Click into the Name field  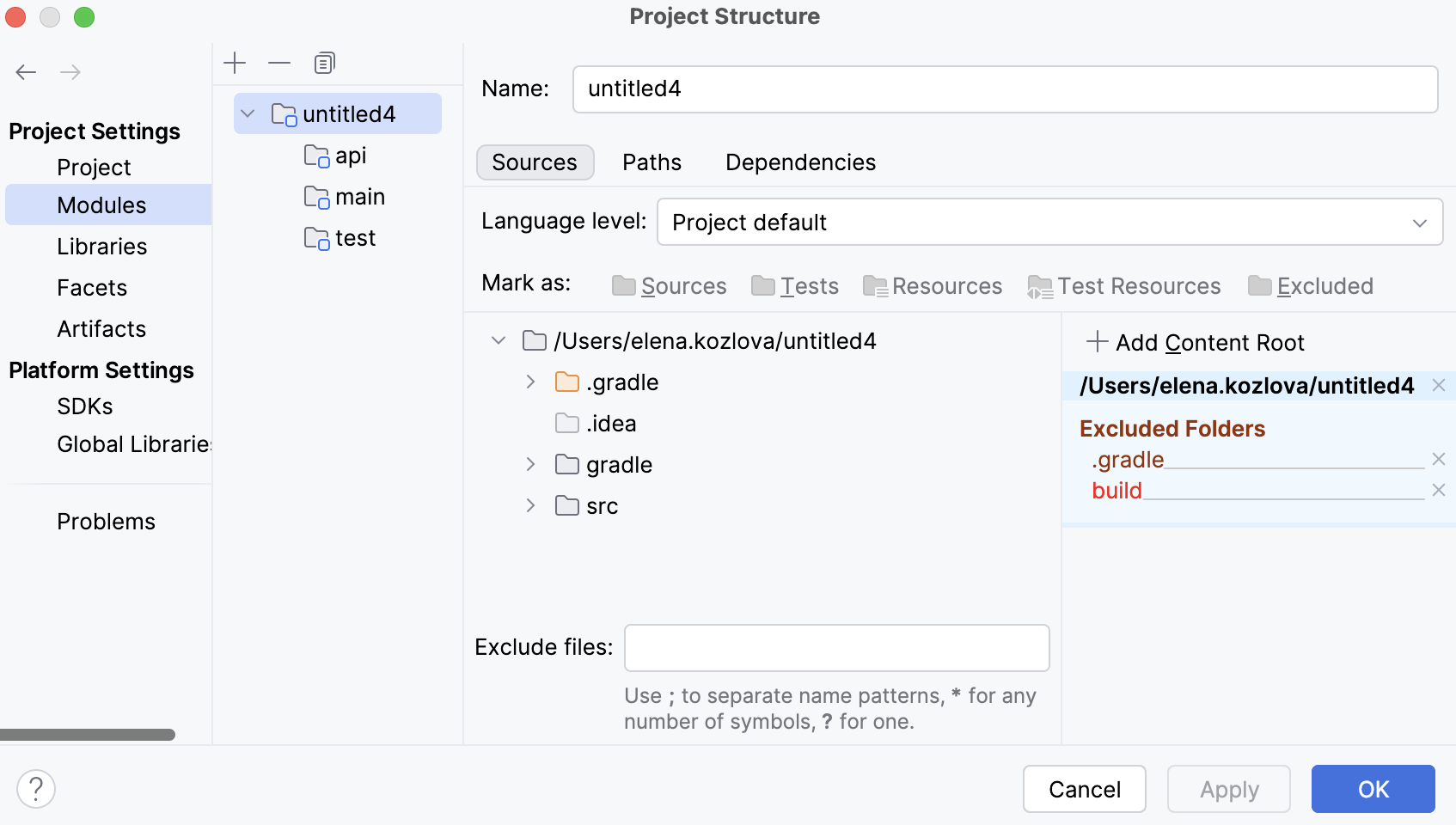[x=1005, y=89]
